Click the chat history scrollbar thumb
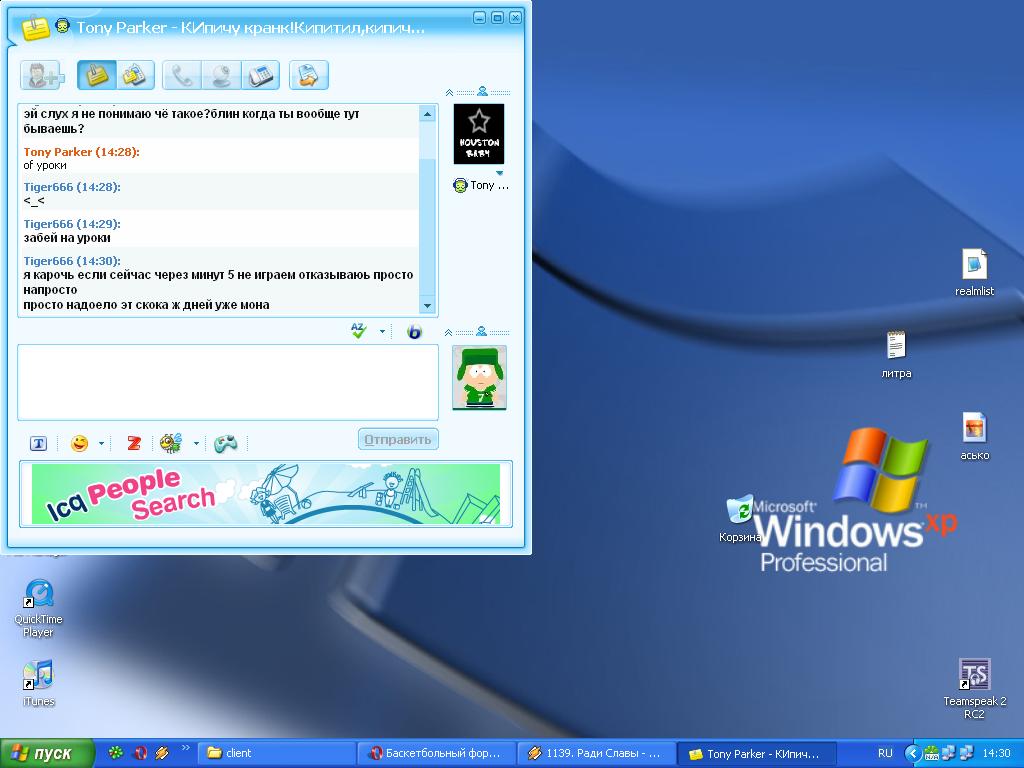Image resolution: width=1024 pixels, height=768 pixels. (427, 226)
